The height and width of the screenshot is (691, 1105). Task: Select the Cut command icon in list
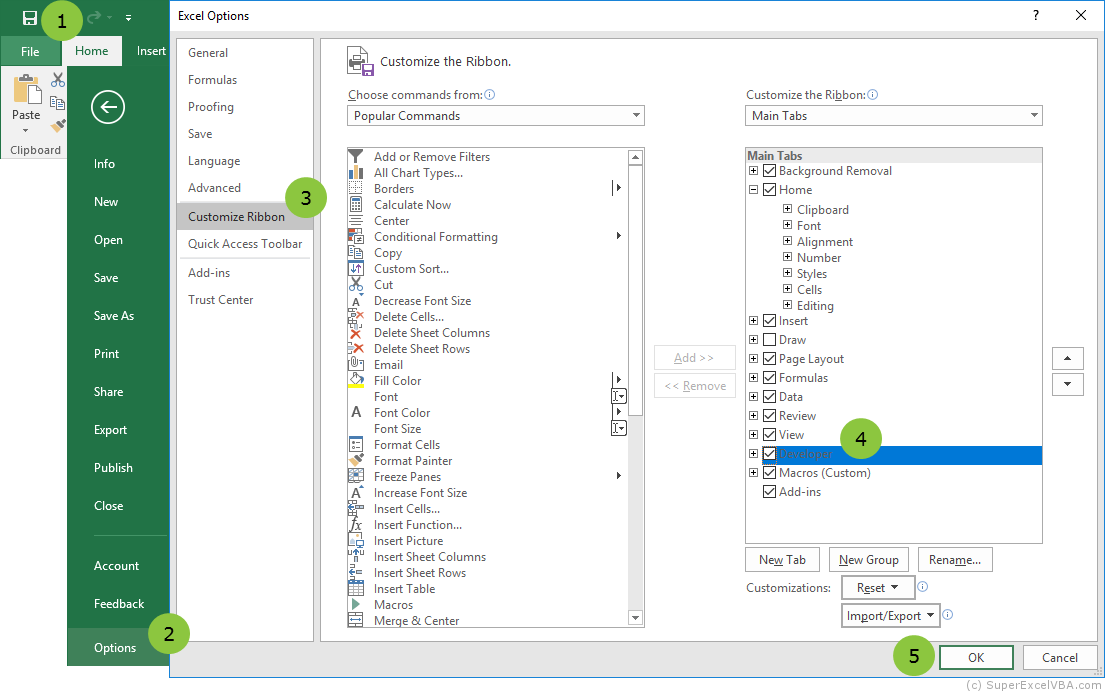point(356,285)
